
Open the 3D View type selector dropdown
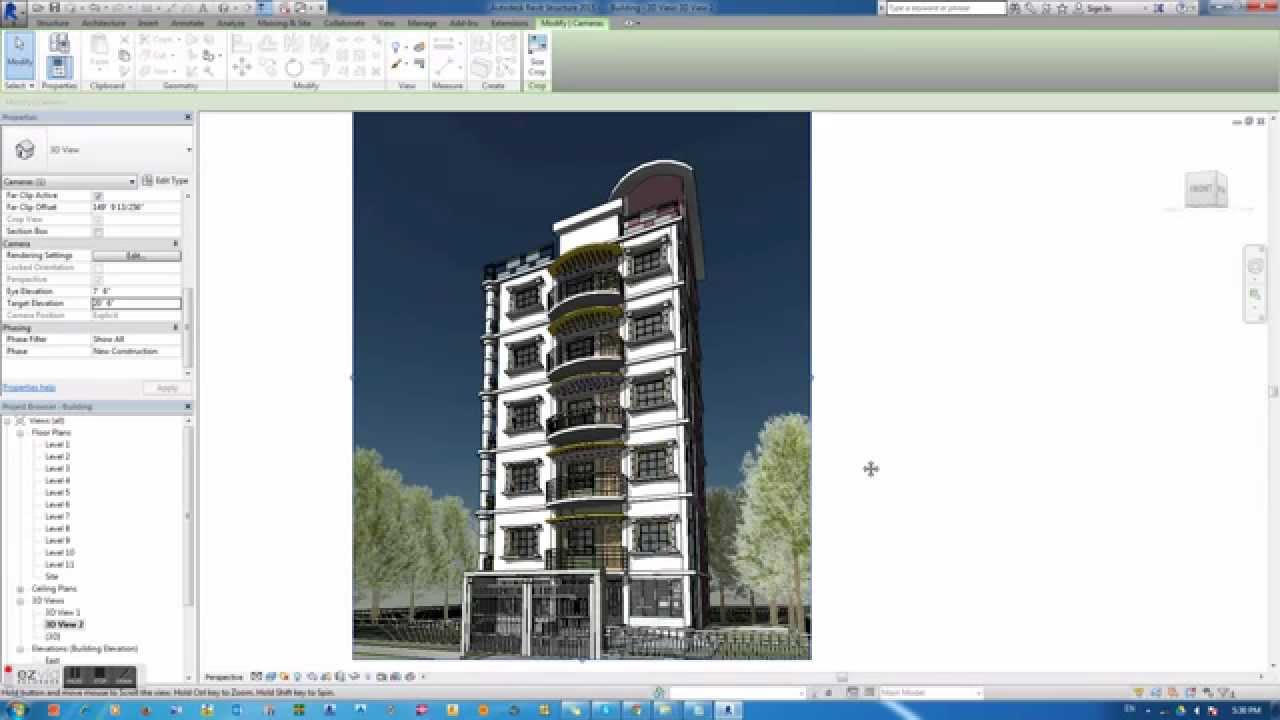(x=188, y=149)
